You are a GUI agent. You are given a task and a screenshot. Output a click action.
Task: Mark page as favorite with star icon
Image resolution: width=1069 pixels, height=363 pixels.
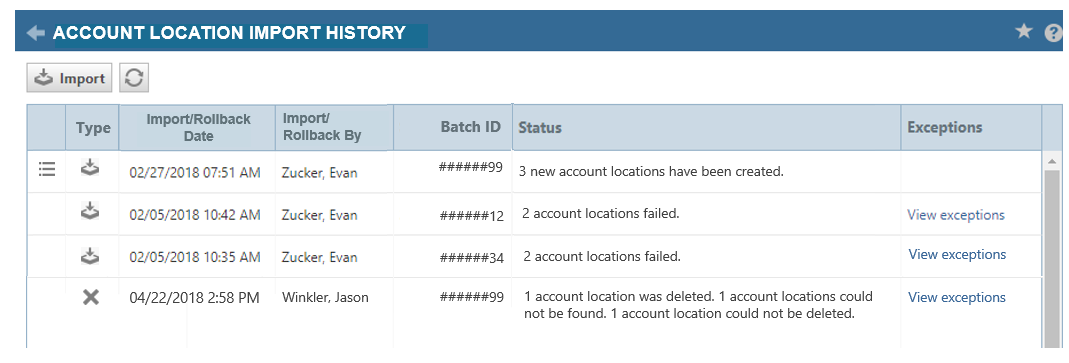(x=1023, y=31)
